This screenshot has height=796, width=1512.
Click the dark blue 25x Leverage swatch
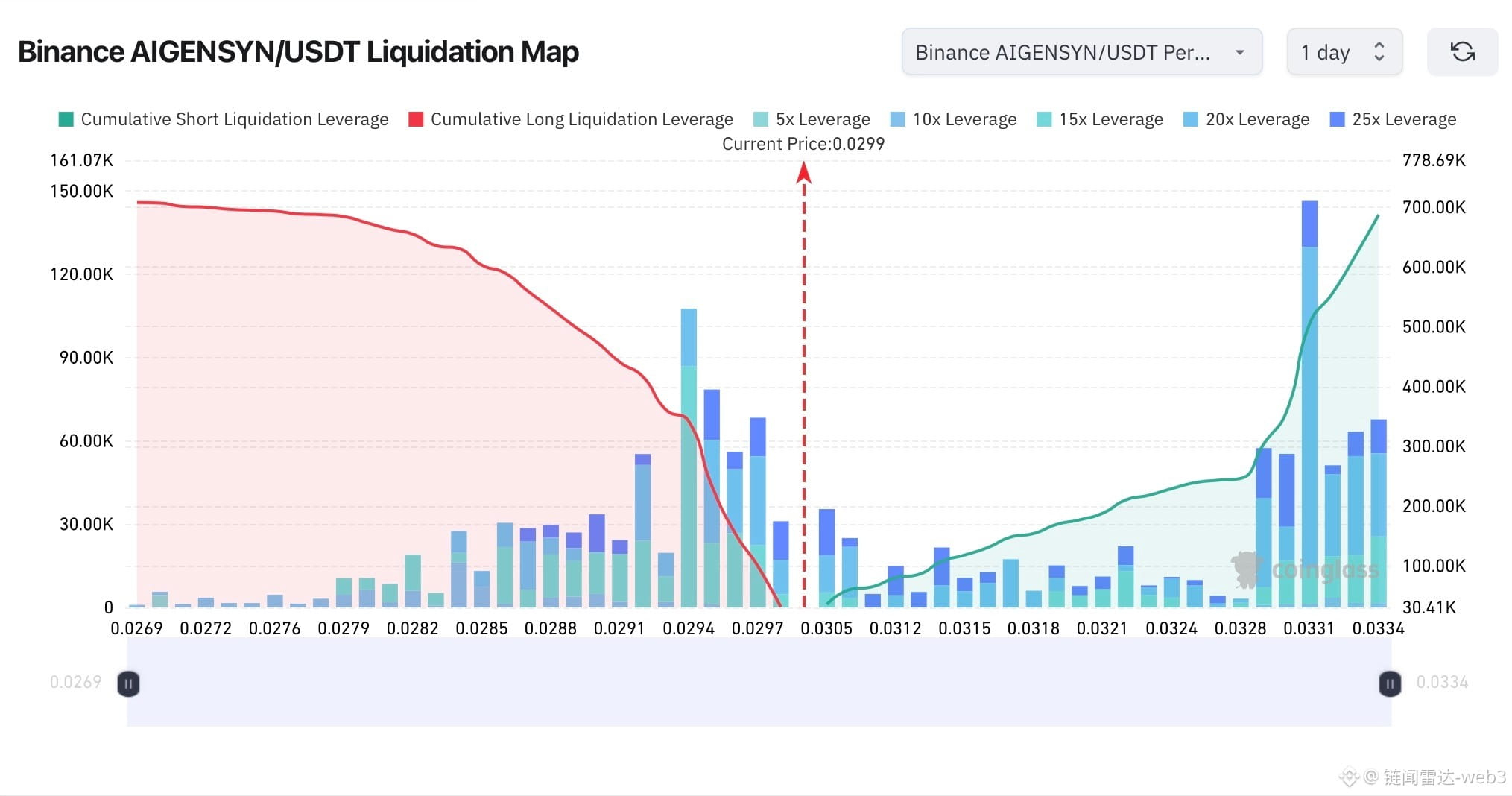1338,119
